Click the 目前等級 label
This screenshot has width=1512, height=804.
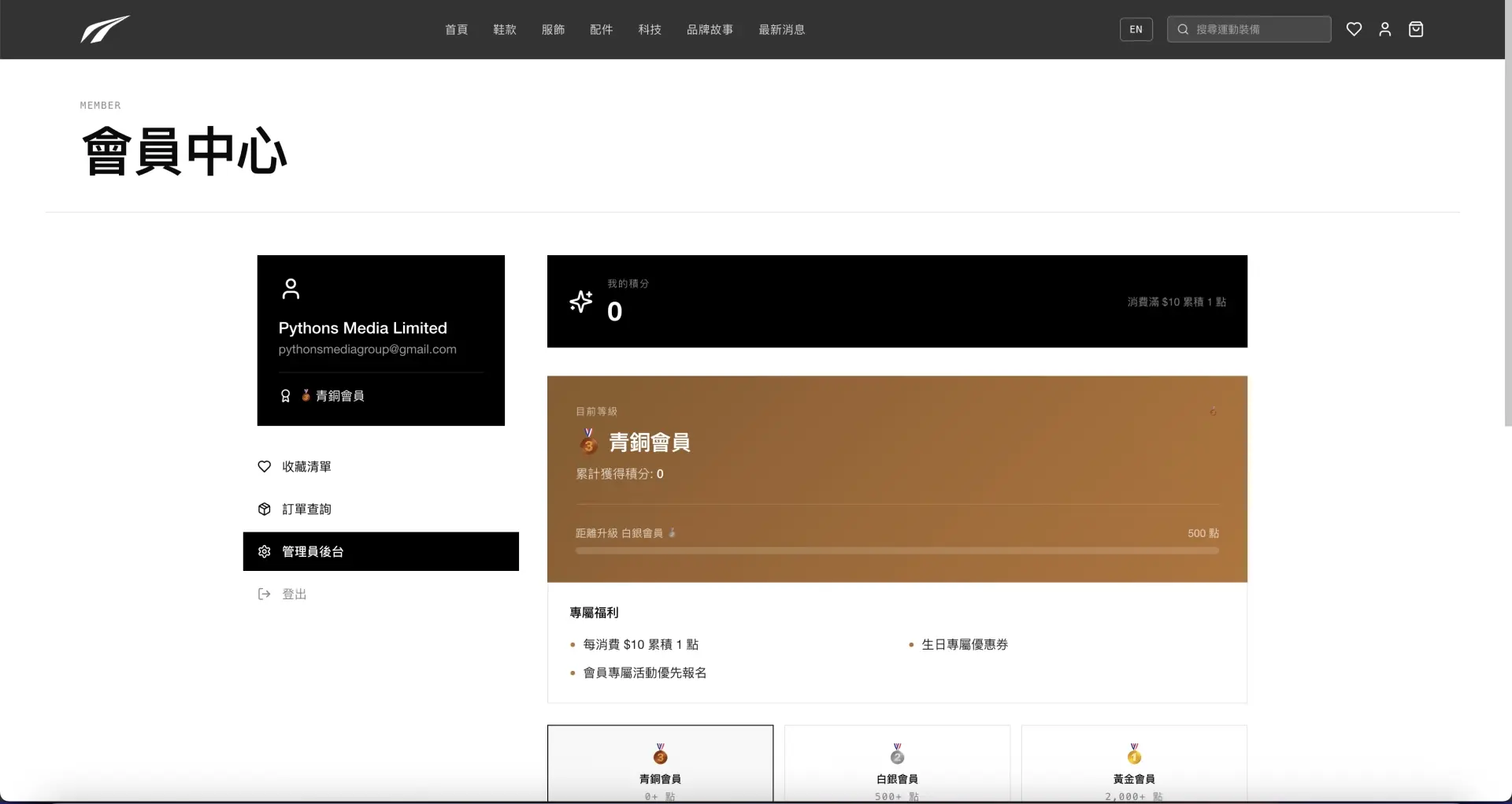[x=596, y=411]
